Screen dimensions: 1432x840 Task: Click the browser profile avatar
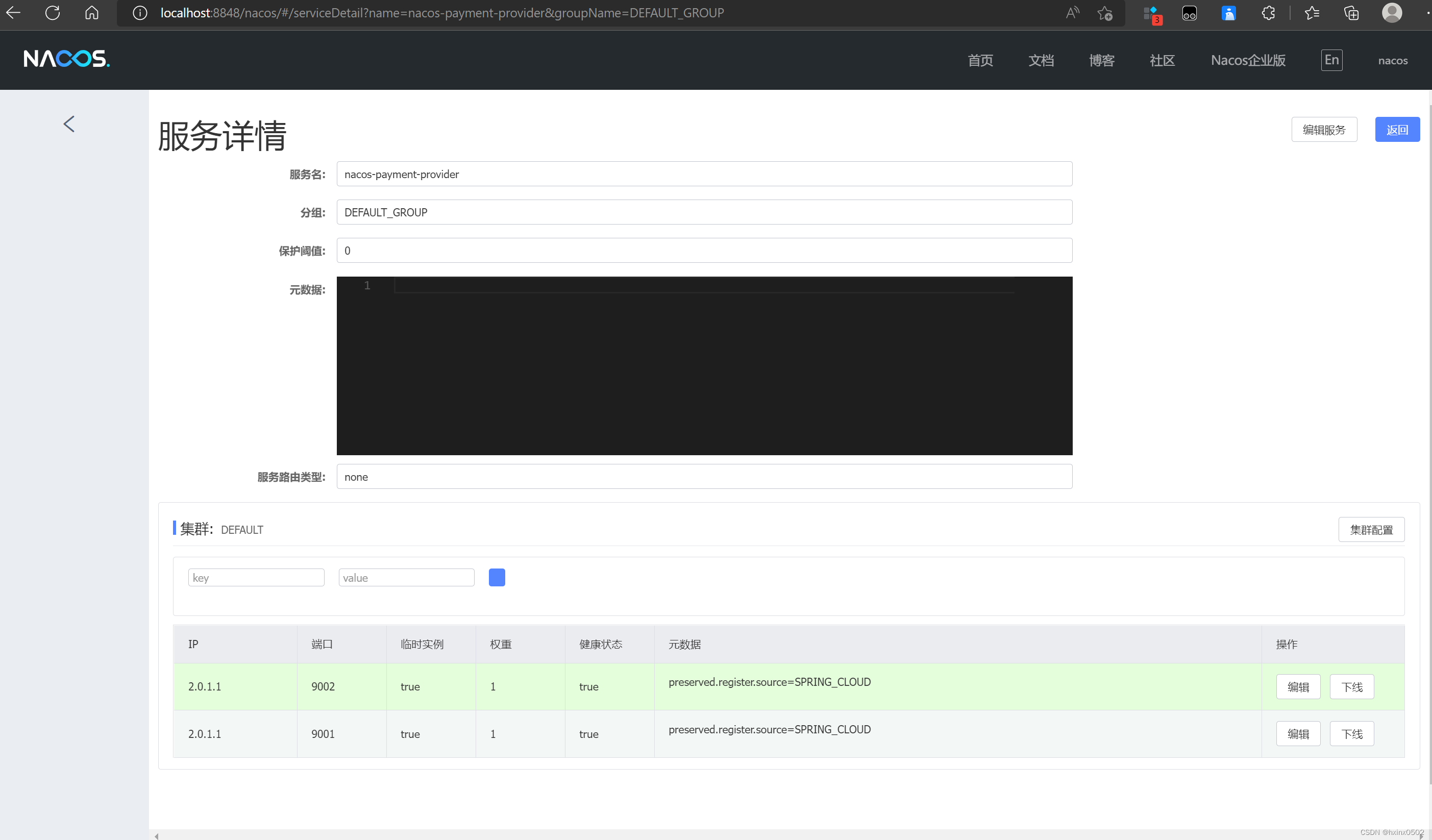pos(1392,13)
